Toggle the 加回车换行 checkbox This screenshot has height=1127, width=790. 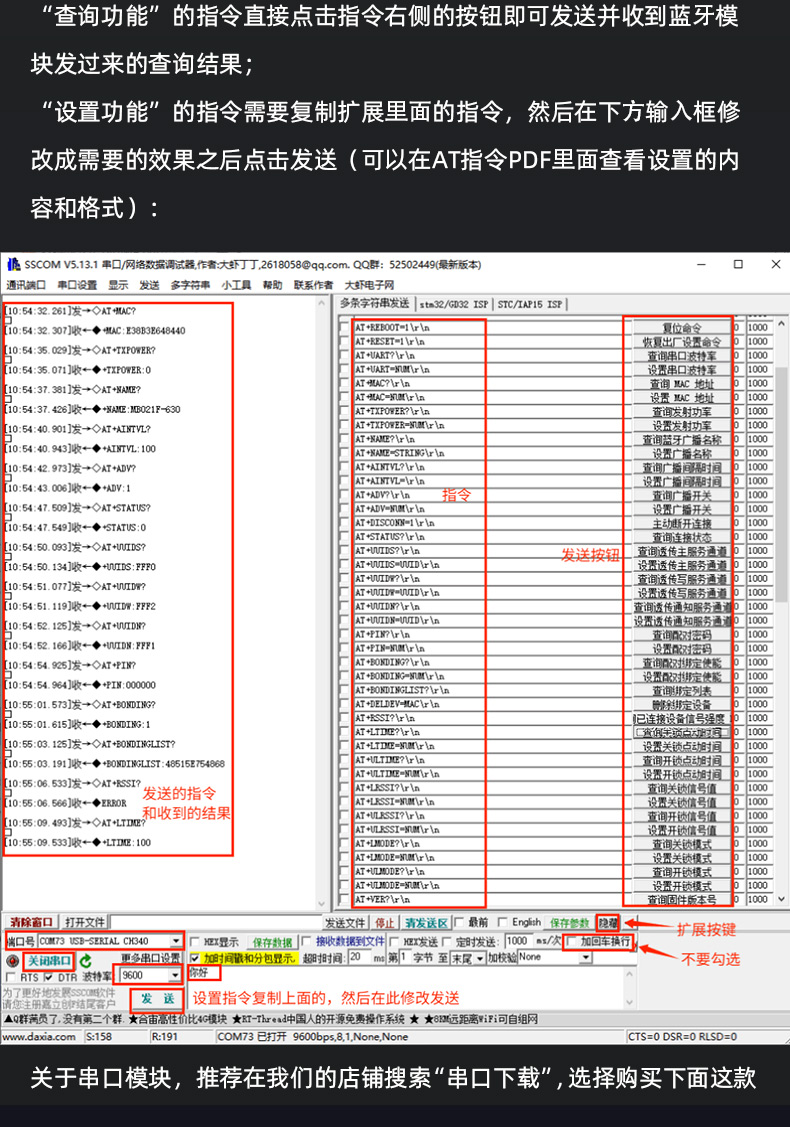(x=572, y=941)
